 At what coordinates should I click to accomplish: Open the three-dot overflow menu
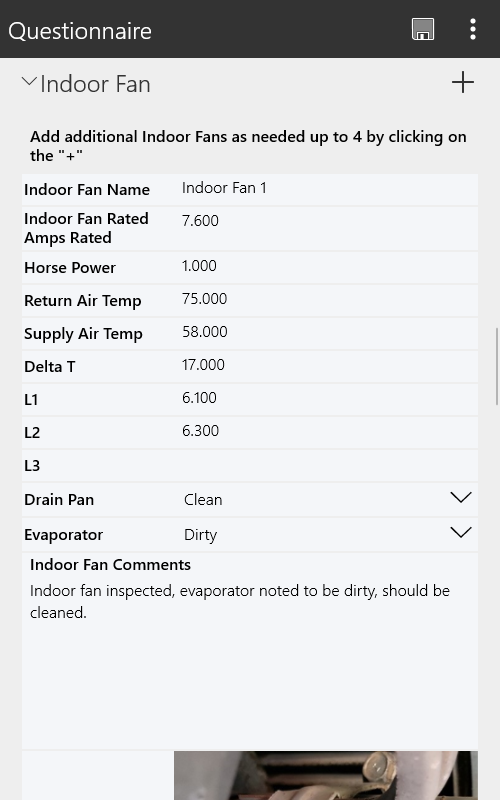(473, 29)
